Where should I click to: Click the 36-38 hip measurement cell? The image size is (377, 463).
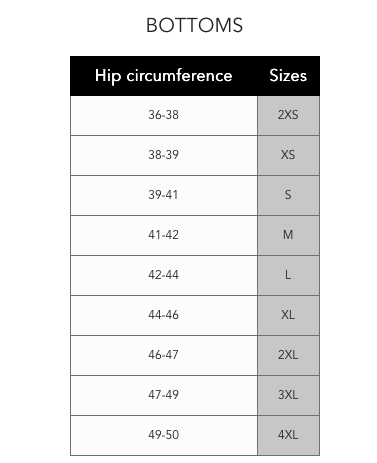tap(164, 116)
